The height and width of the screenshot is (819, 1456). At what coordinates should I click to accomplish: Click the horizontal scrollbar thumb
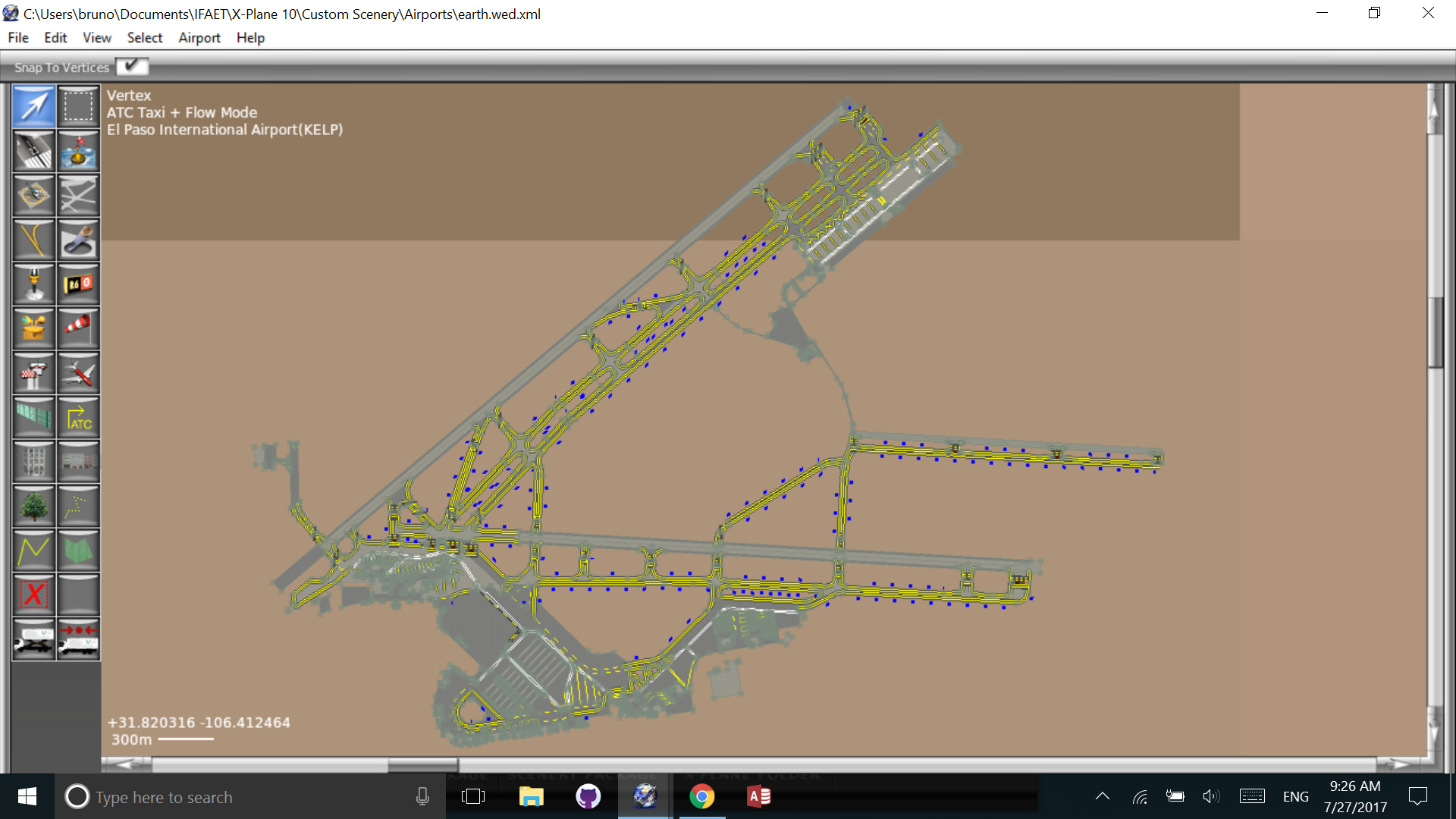(x=422, y=764)
